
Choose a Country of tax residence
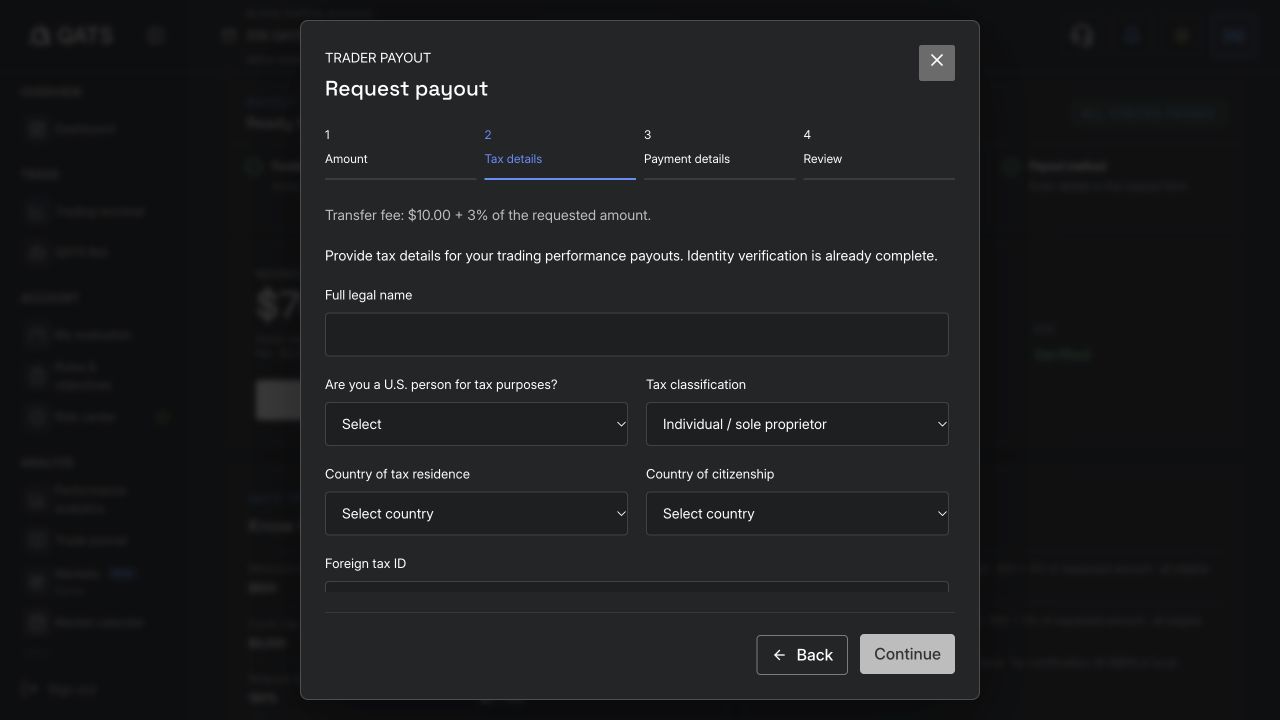pos(476,513)
